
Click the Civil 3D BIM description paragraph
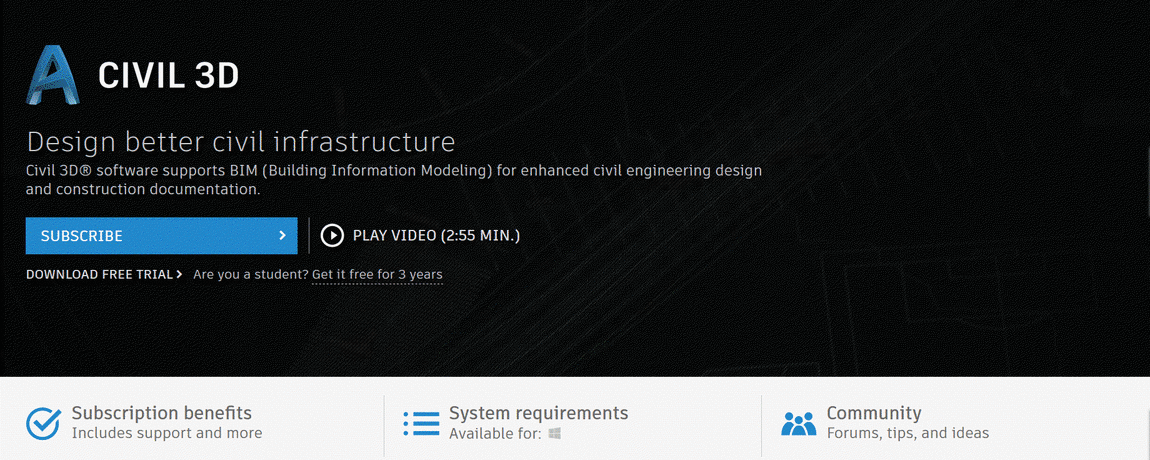click(x=394, y=180)
